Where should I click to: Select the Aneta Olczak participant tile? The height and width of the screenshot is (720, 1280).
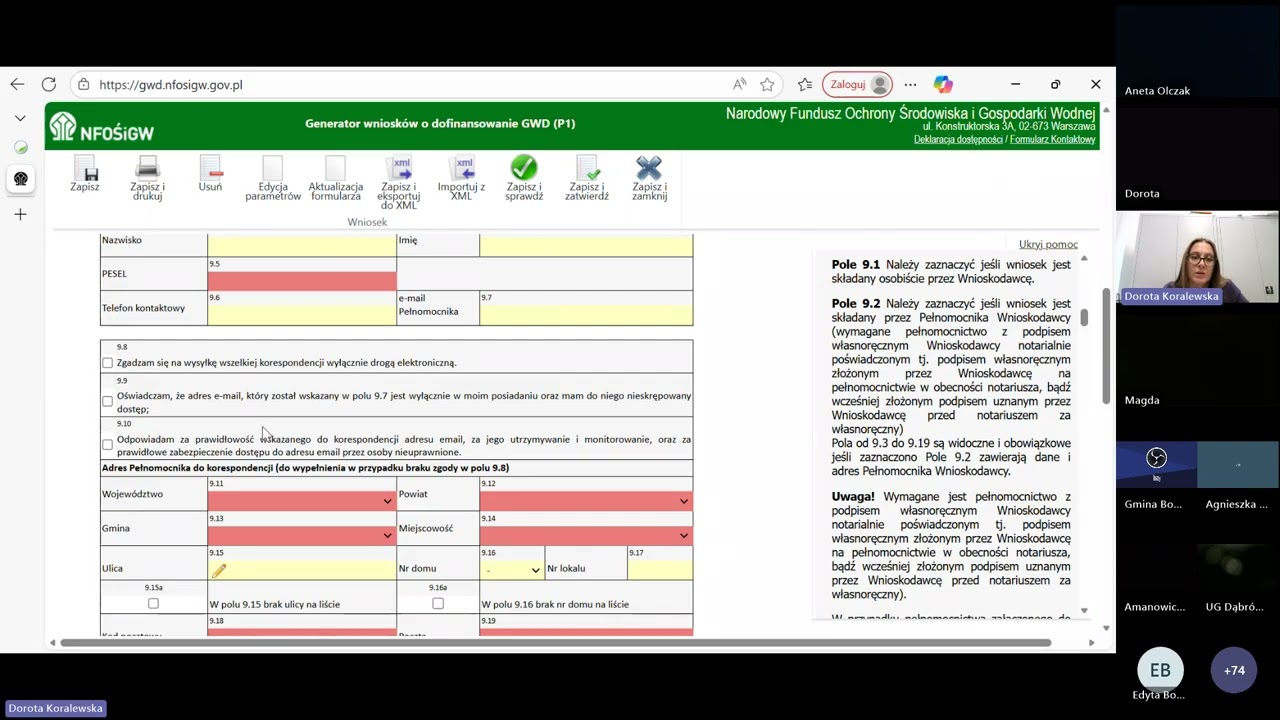(1197, 53)
